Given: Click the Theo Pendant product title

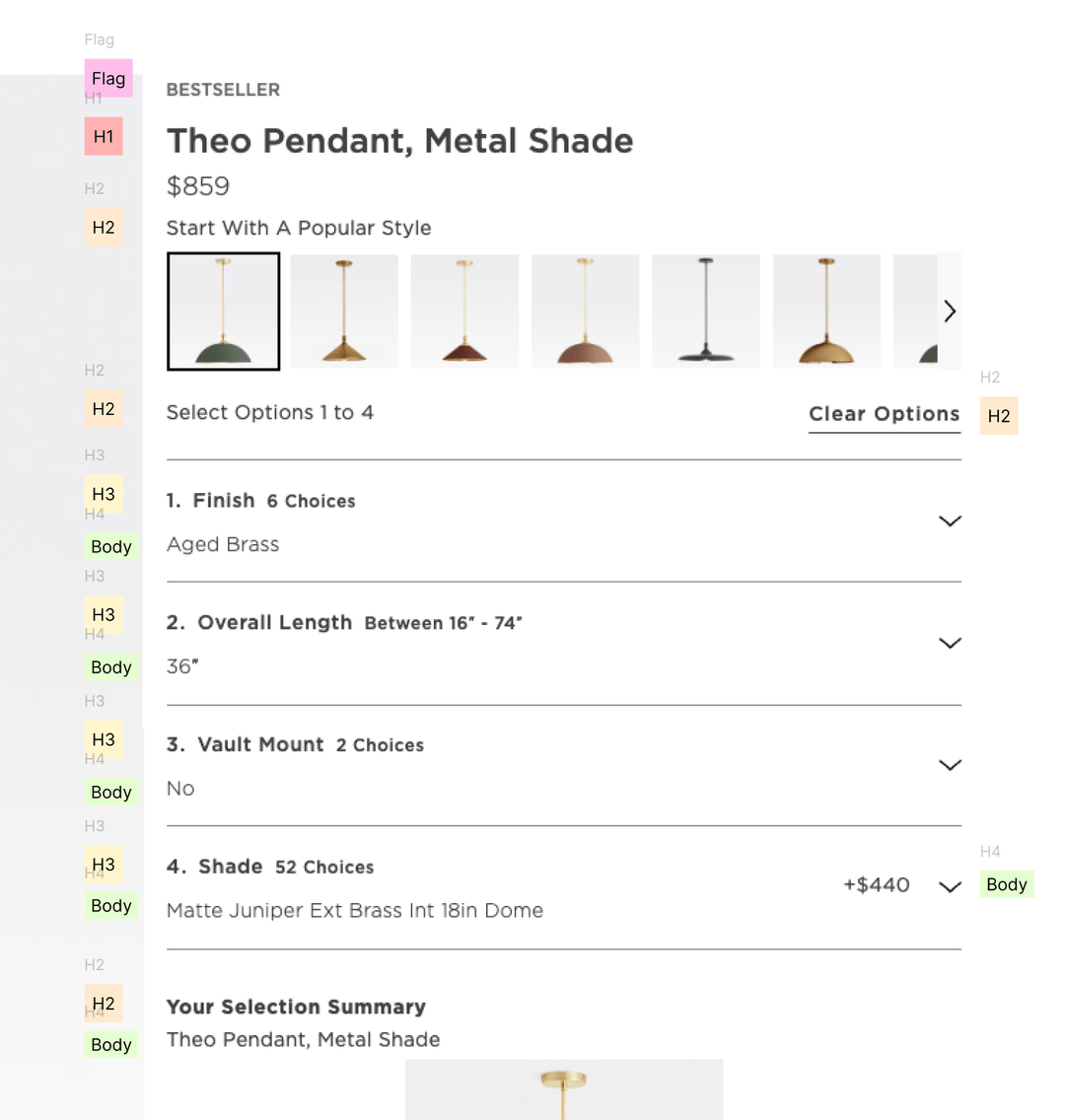Looking at the screenshot, I should 399,141.
